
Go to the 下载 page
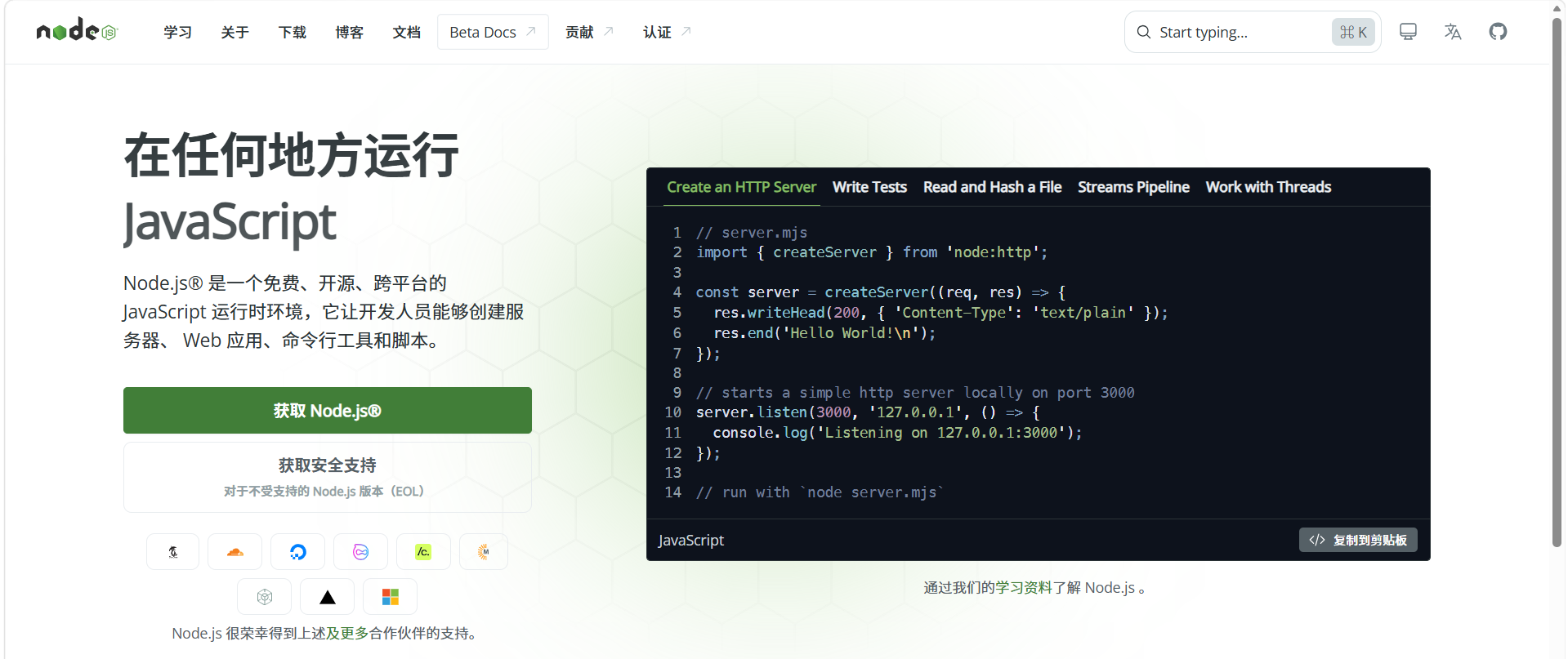(x=292, y=32)
